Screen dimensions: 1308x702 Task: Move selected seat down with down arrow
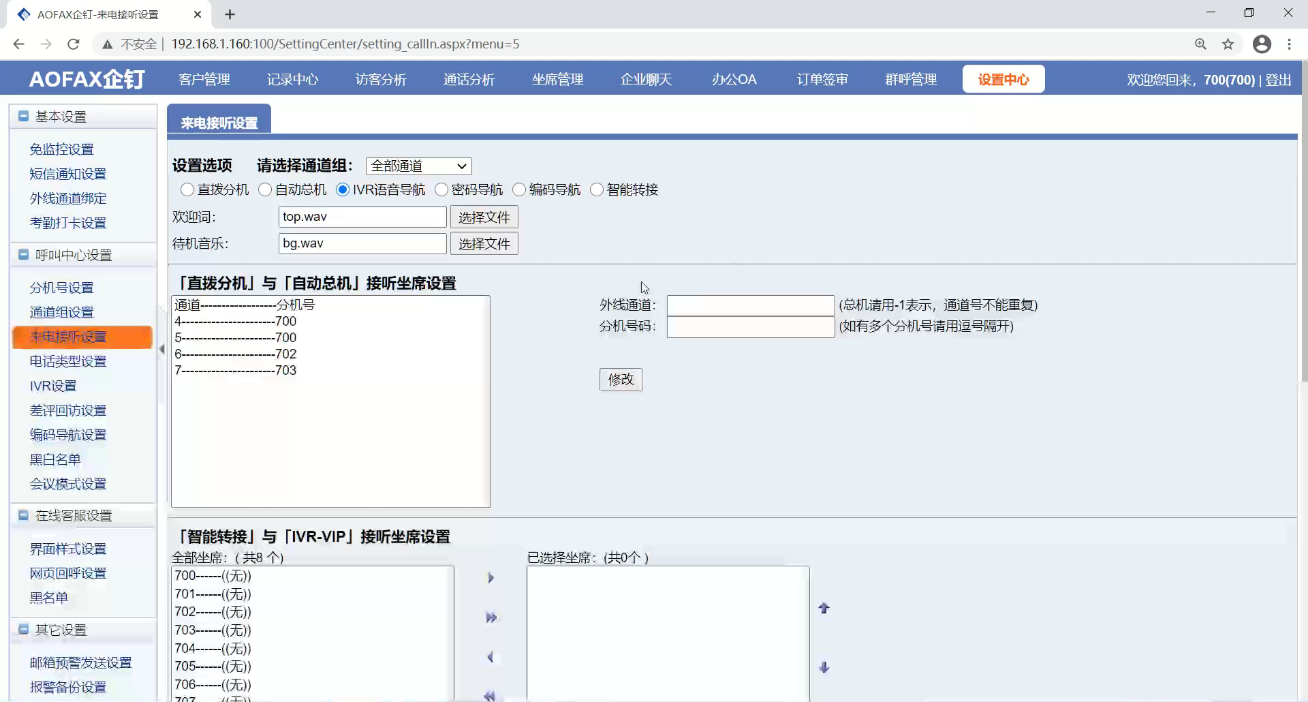point(824,668)
